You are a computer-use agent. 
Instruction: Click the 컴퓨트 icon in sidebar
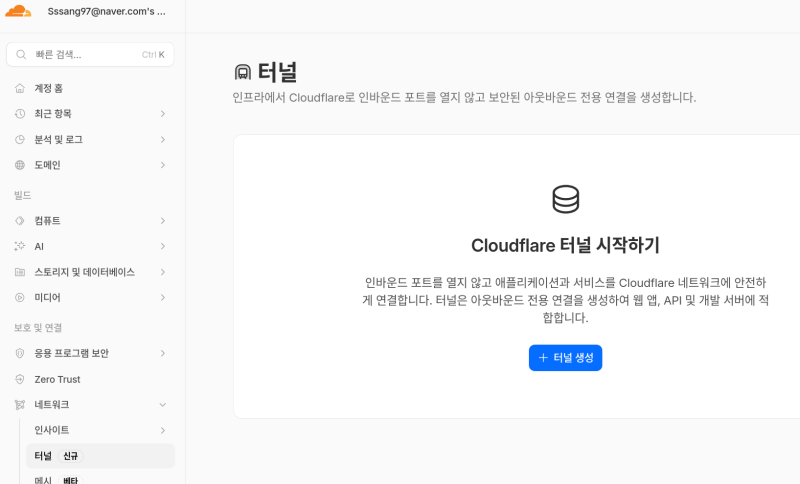point(20,220)
